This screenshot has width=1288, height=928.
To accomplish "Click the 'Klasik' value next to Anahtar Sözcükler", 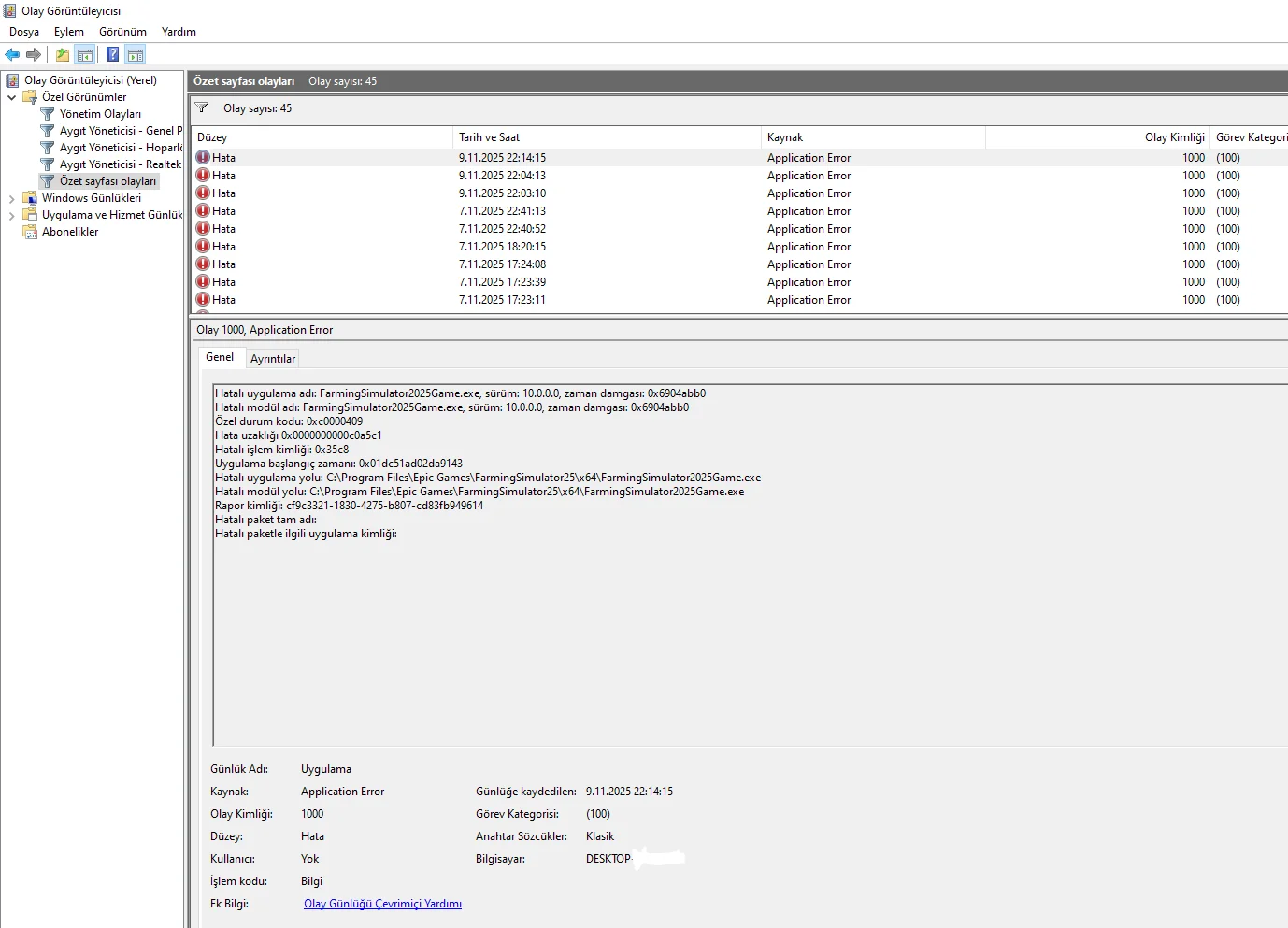I will pos(600,836).
